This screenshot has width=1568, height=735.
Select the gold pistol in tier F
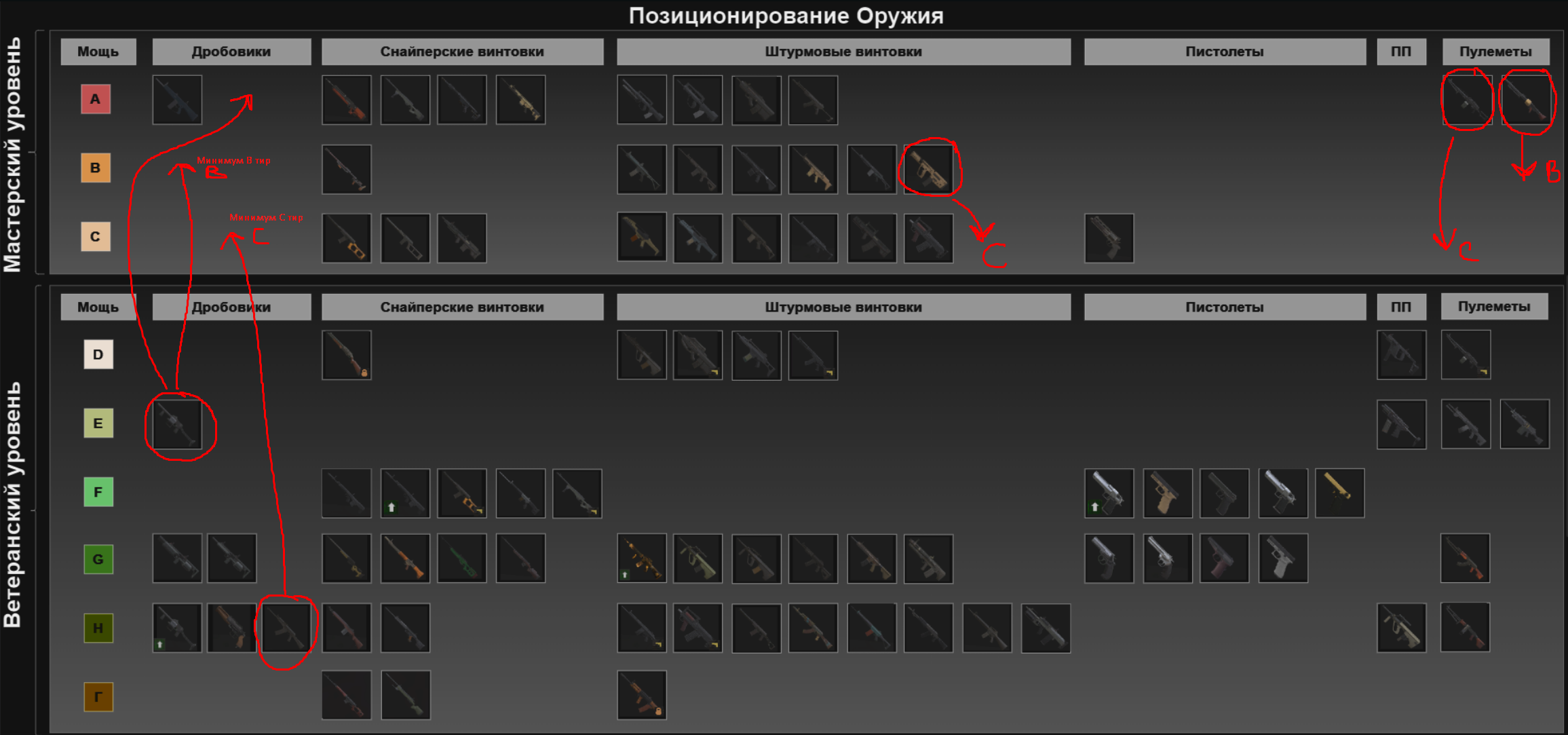tap(1339, 493)
